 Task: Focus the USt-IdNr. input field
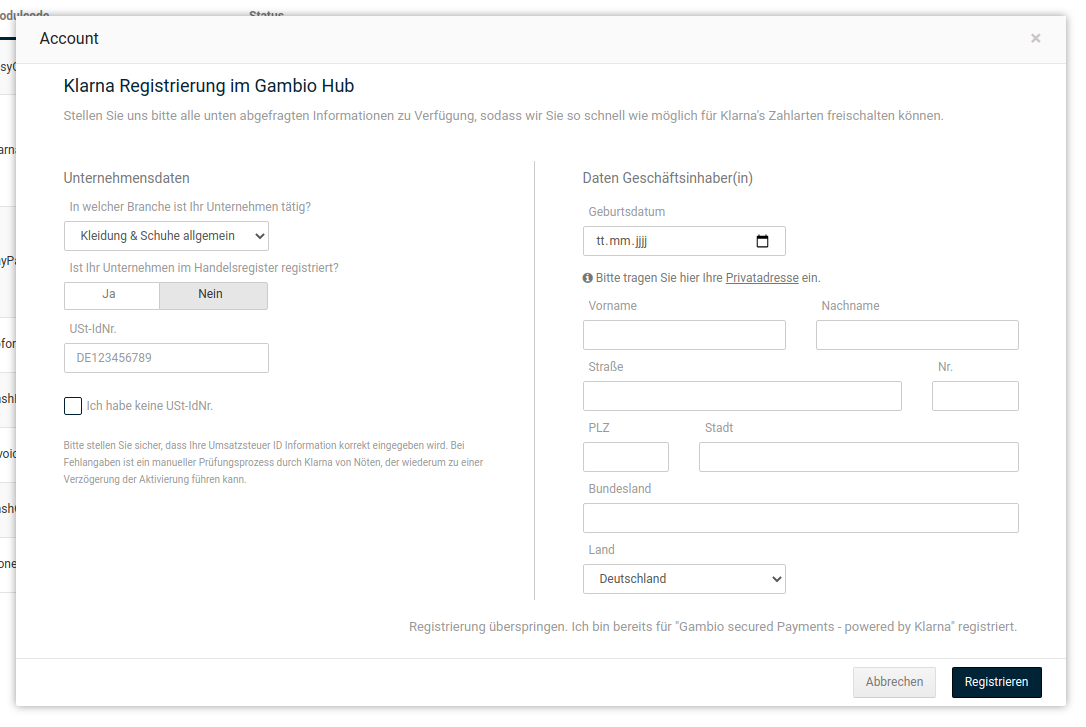[x=166, y=358]
